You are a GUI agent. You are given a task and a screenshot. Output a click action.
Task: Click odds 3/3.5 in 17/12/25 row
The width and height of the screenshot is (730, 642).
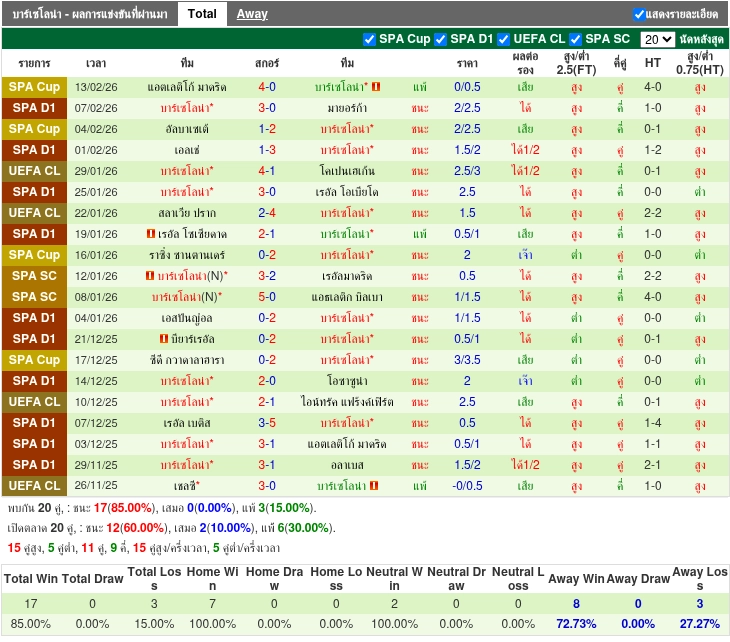point(467,360)
